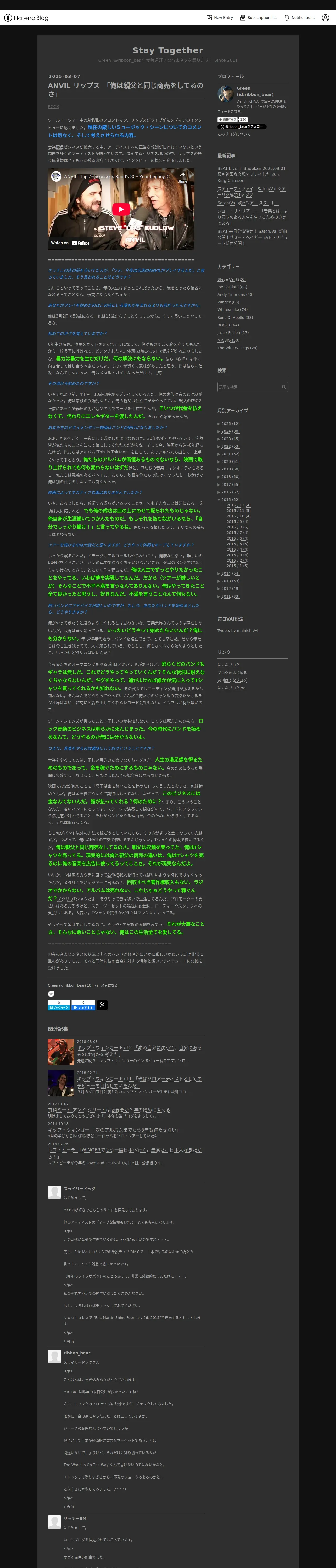Open the Joe Satriani (88) category

pos(232,287)
